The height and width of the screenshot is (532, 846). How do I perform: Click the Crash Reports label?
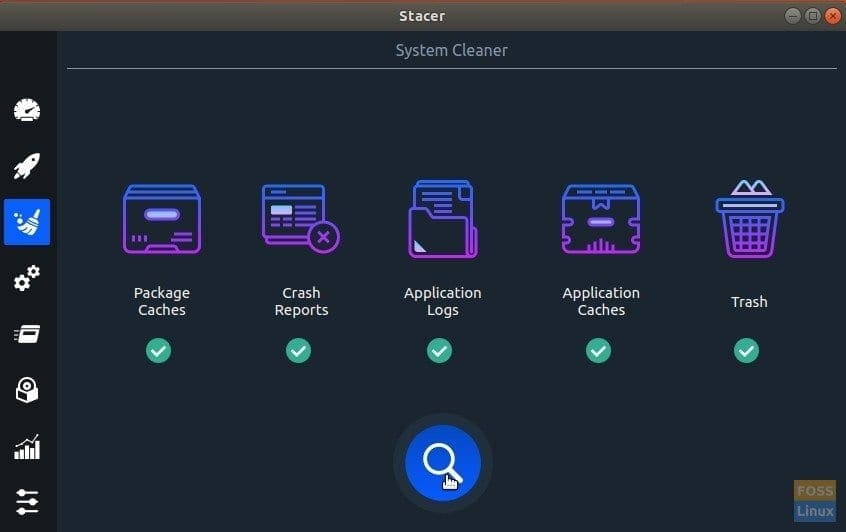[x=301, y=301]
